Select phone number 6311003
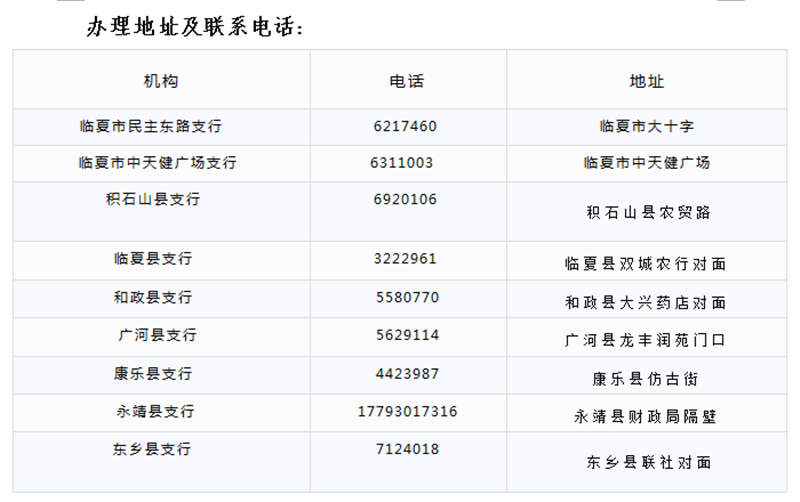 [x=402, y=163]
